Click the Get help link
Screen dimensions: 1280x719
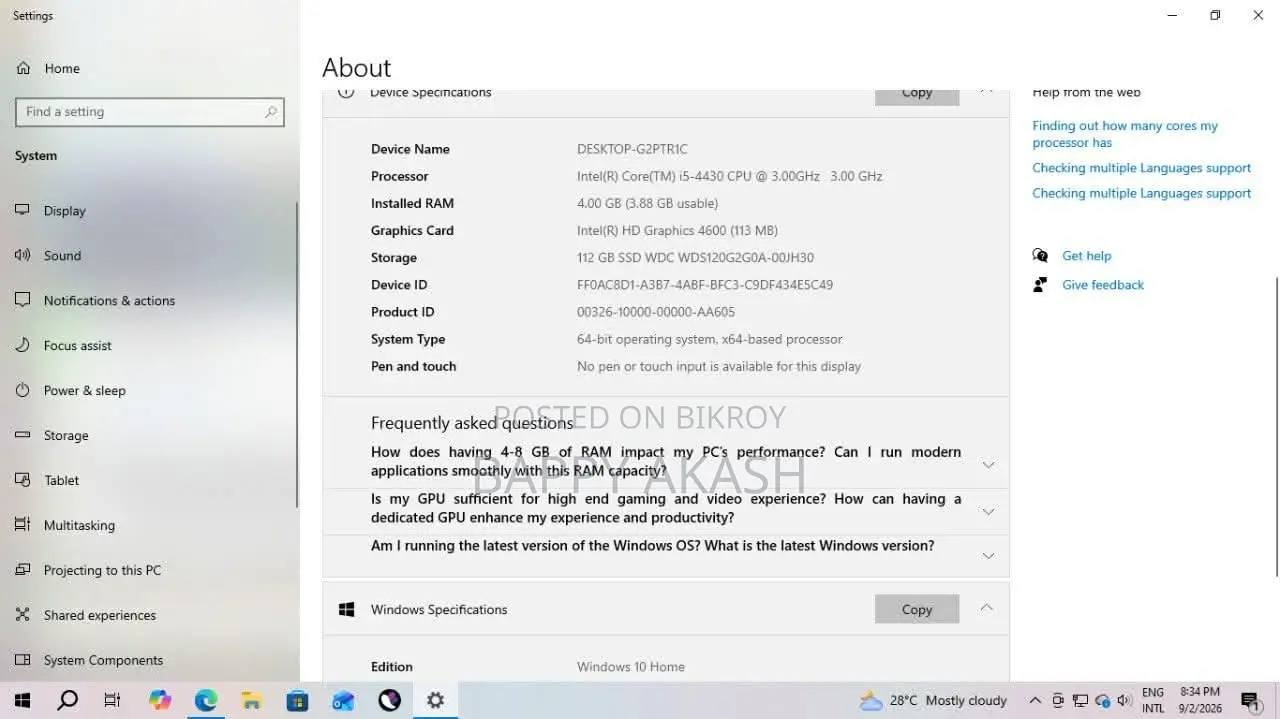pos(1086,256)
